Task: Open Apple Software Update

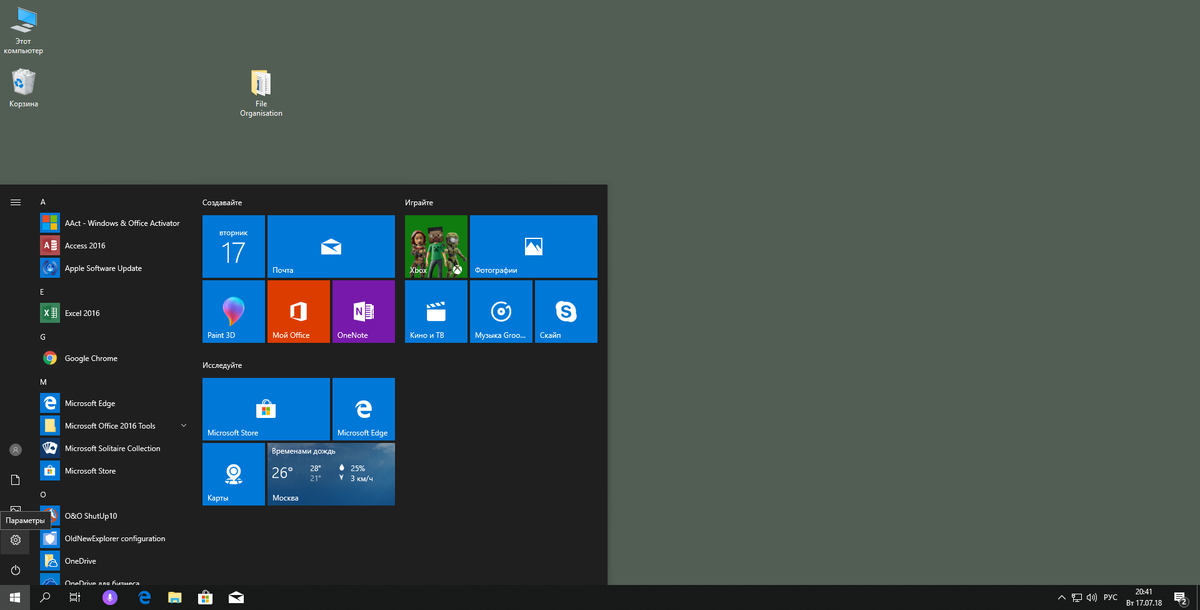Action: point(115,268)
